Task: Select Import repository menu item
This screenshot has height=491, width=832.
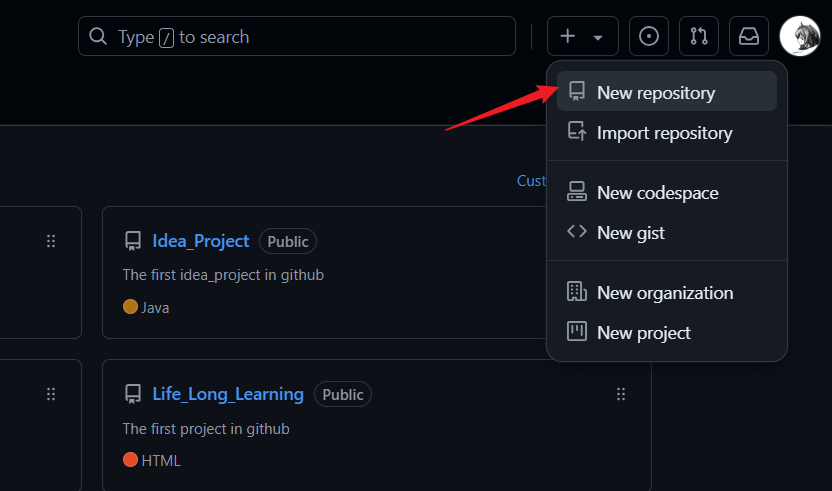Action: [666, 132]
